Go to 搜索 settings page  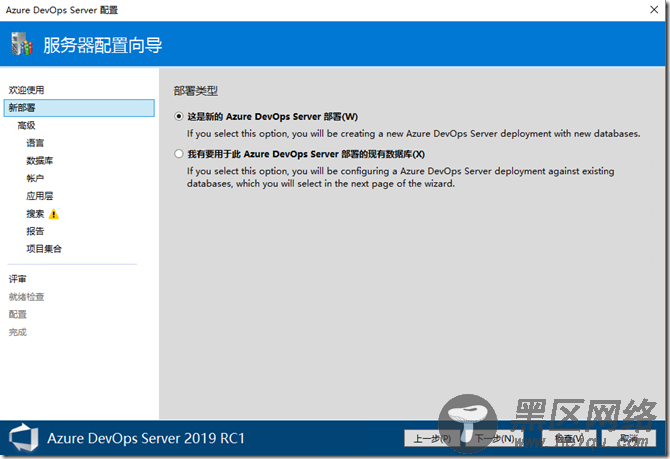point(35,214)
